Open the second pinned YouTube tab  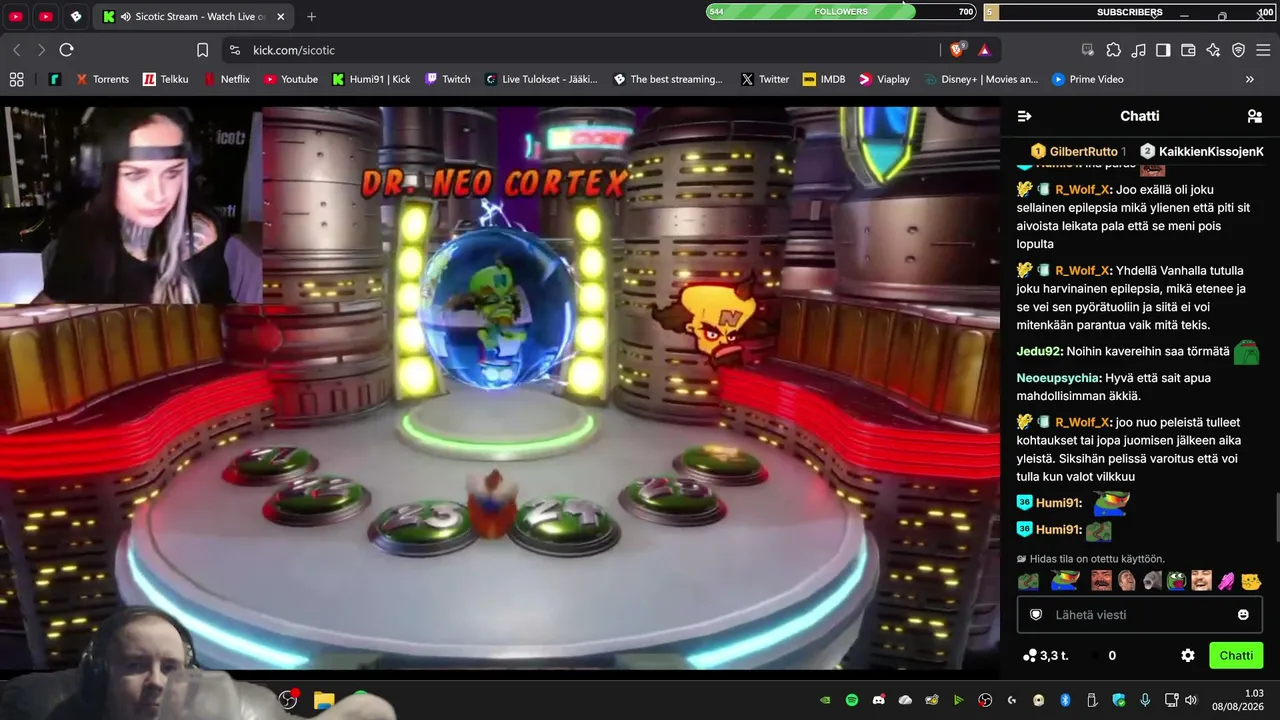[46, 17]
